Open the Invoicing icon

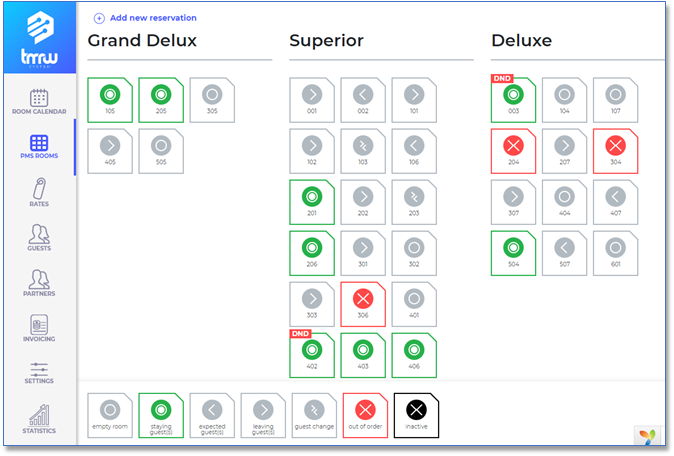pyautogui.click(x=39, y=329)
